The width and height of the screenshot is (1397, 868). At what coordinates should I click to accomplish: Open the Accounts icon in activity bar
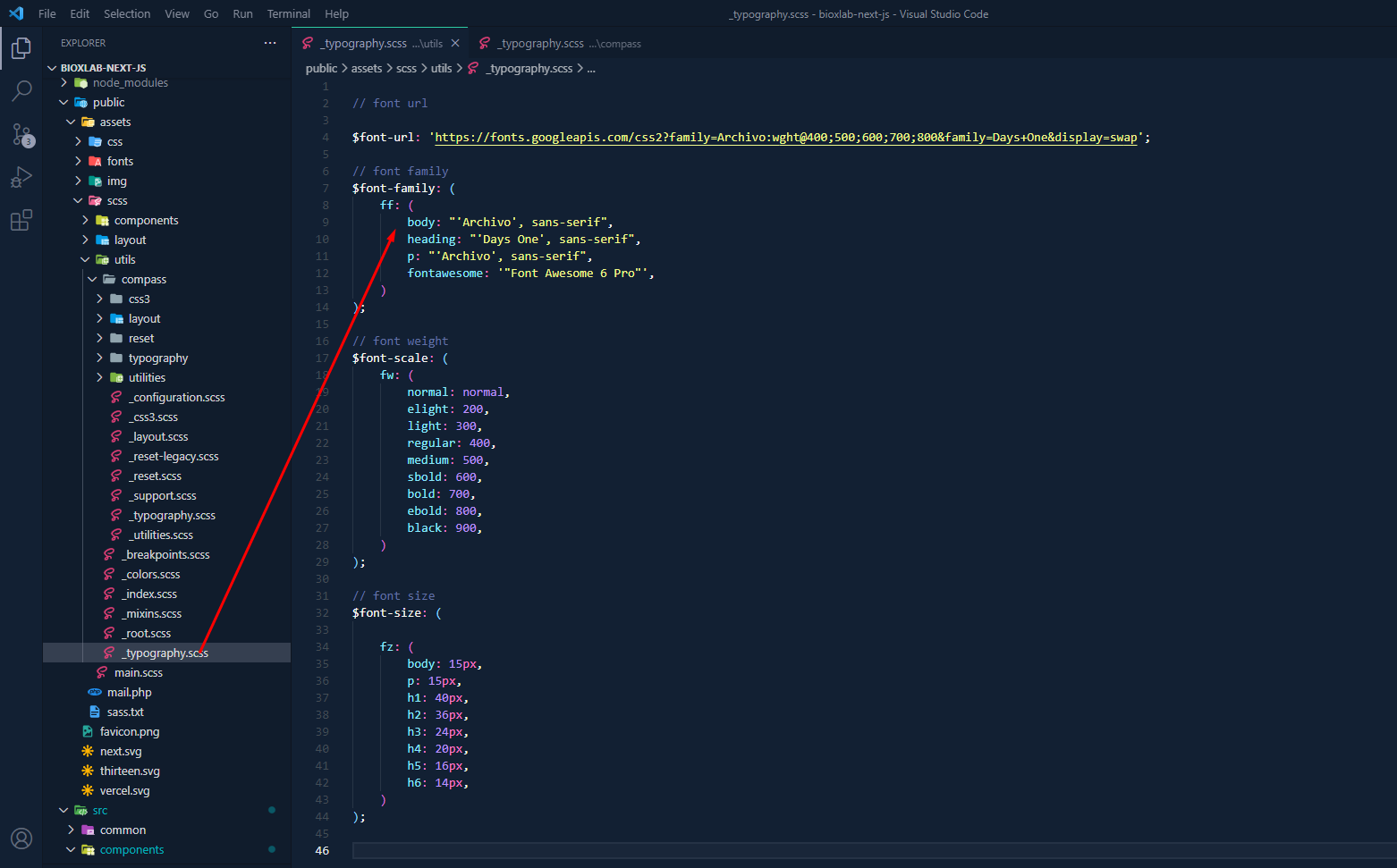(21, 839)
